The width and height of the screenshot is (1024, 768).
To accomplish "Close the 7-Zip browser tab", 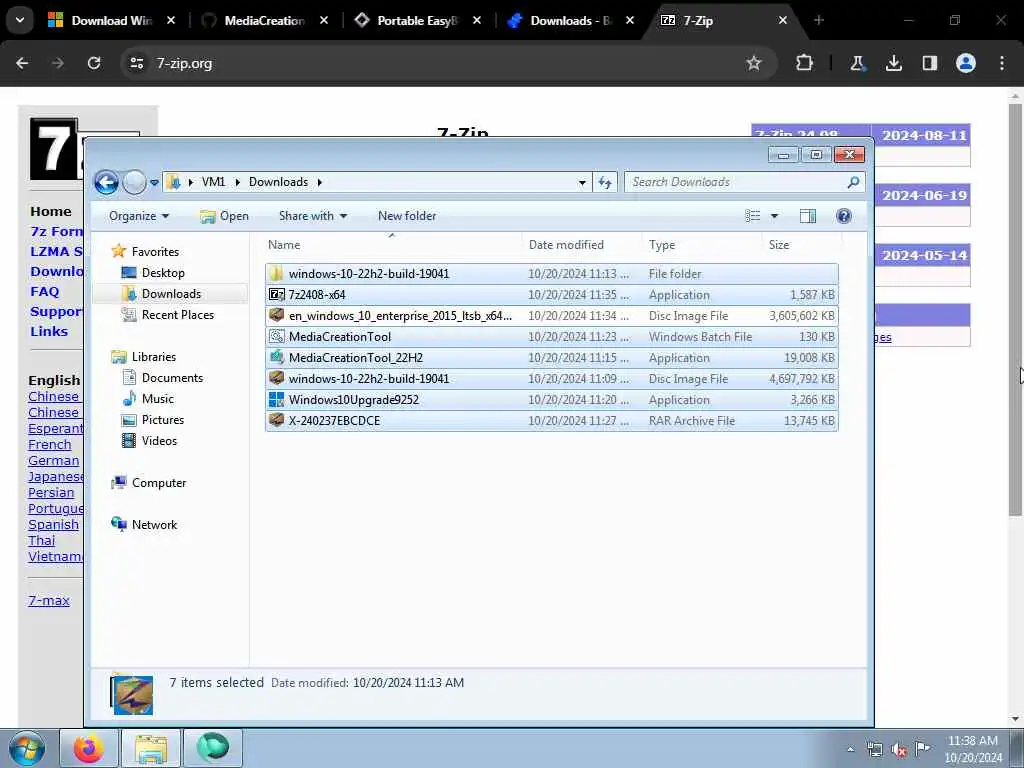I will click(x=782, y=21).
